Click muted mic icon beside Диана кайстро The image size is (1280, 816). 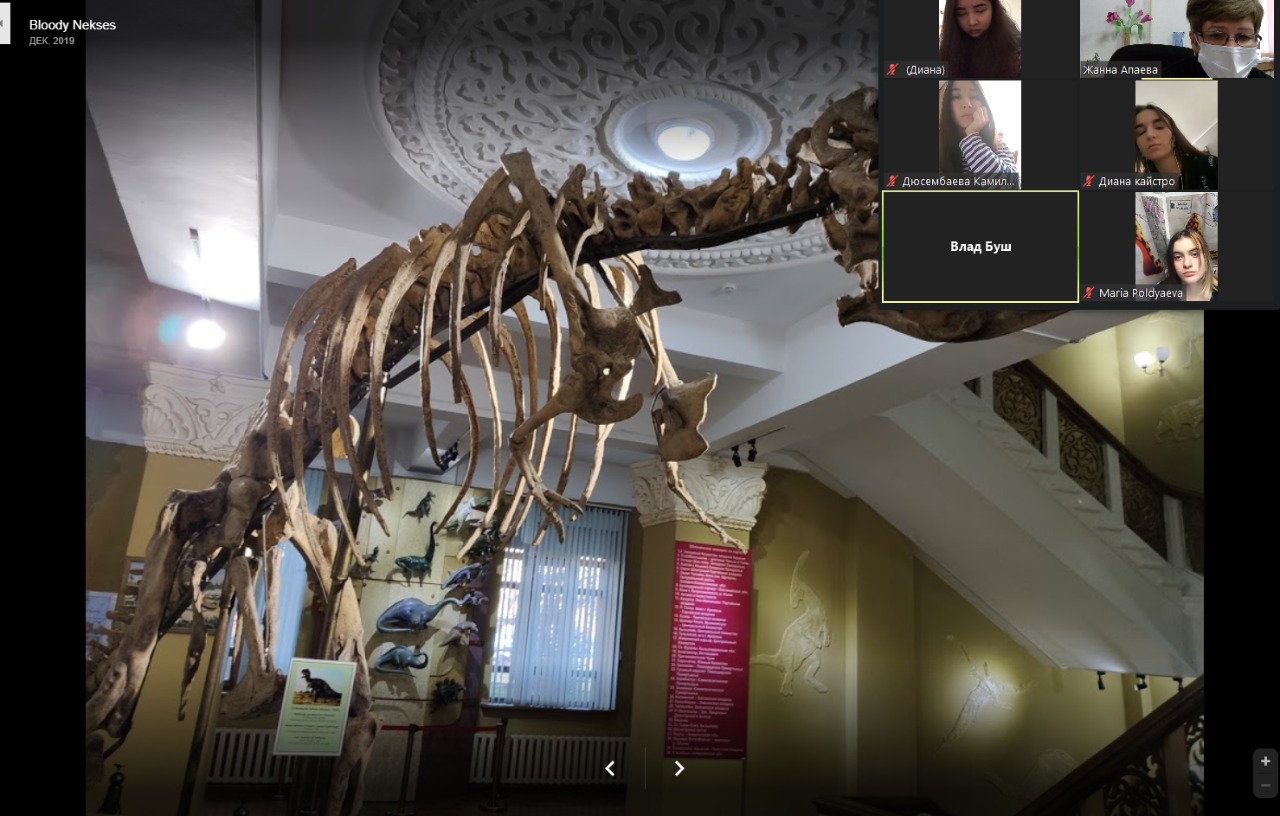coord(1088,182)
